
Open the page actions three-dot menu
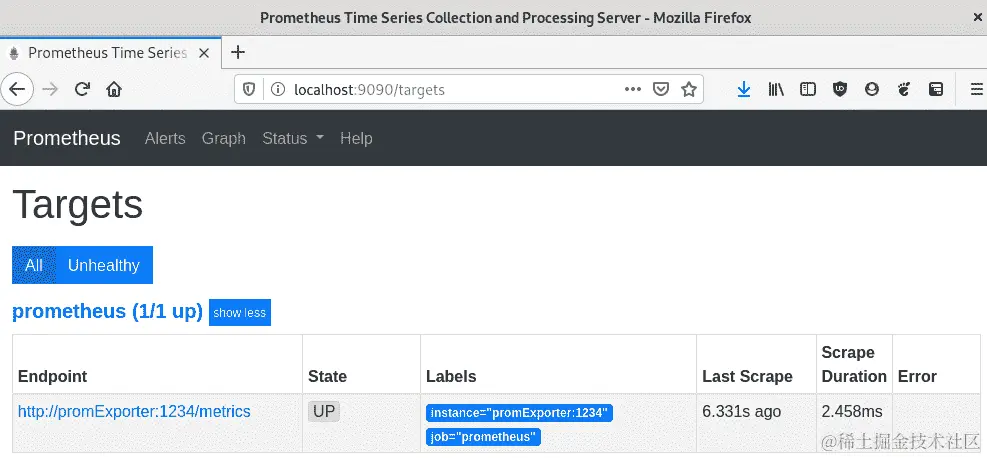[632, 89]
